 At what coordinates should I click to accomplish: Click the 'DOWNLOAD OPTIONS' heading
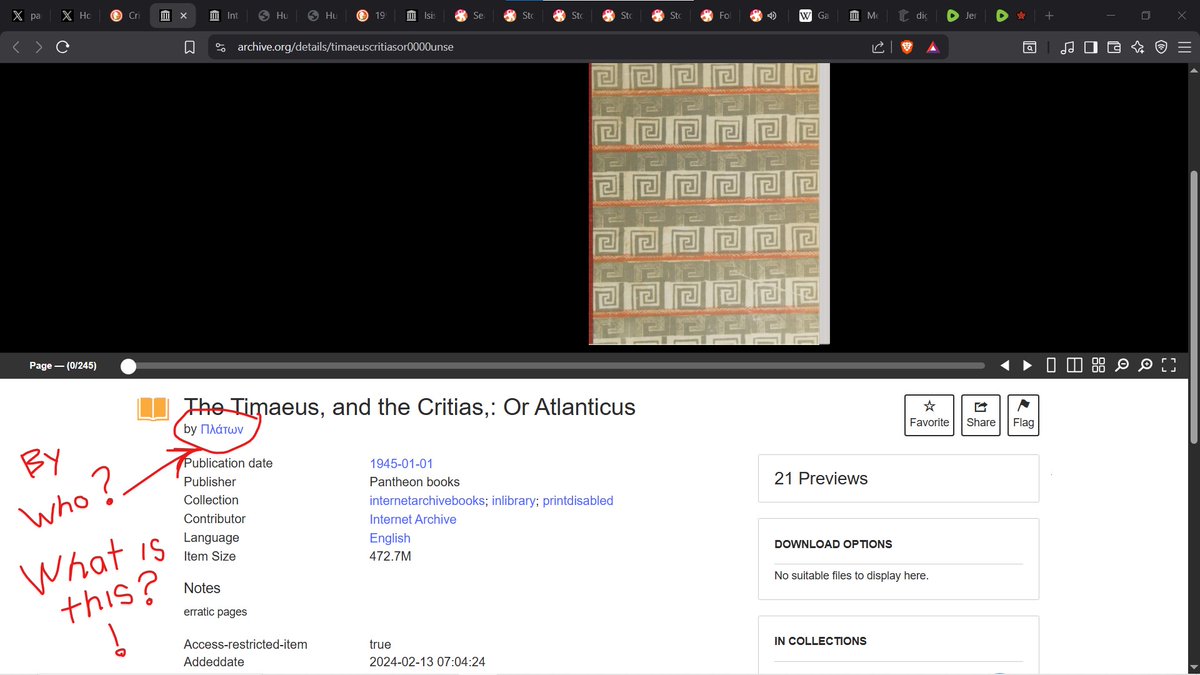point(833,544)
